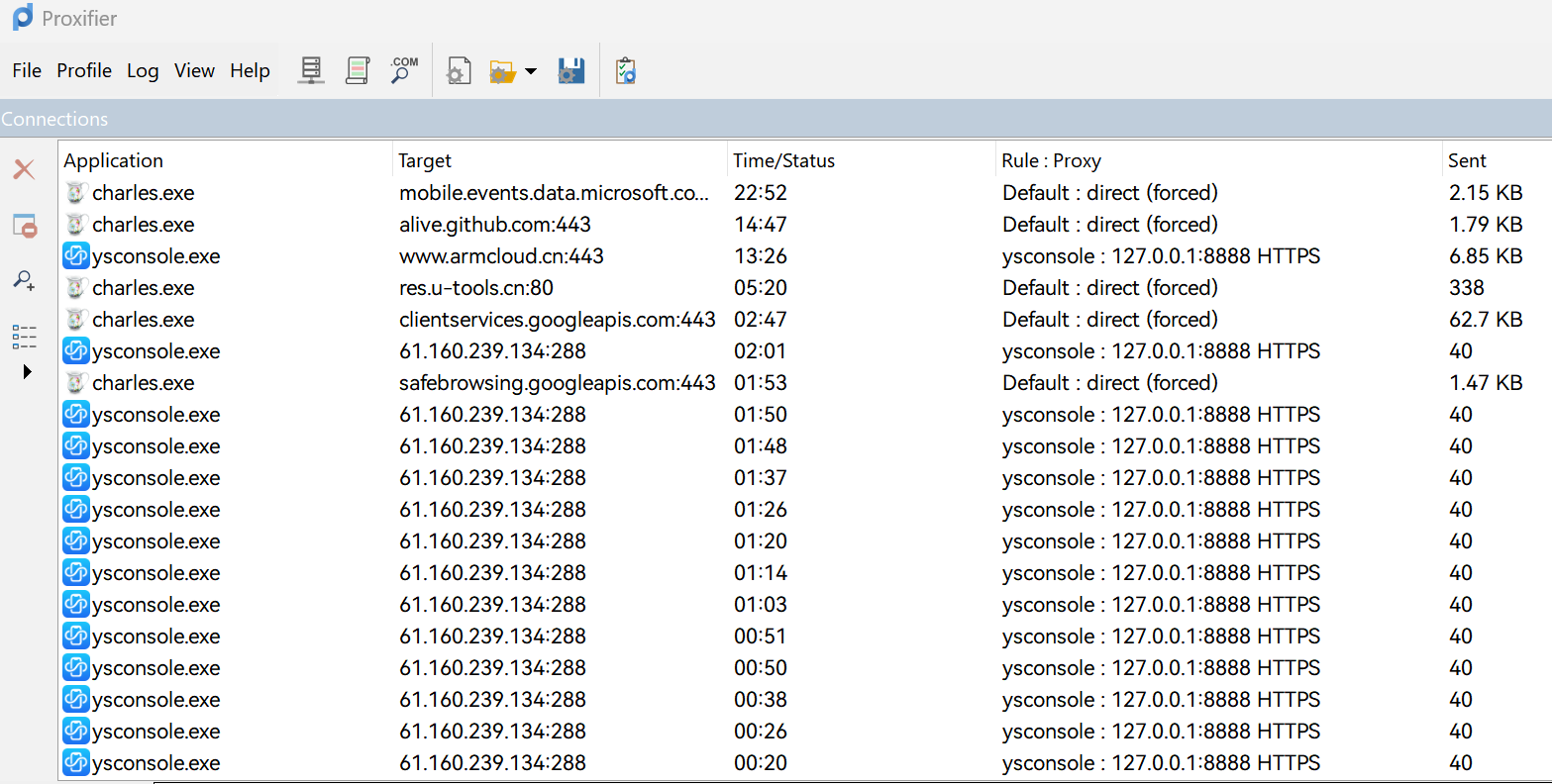
Task: Click the open profile folder icon
Action: click(x=503, y=71)
